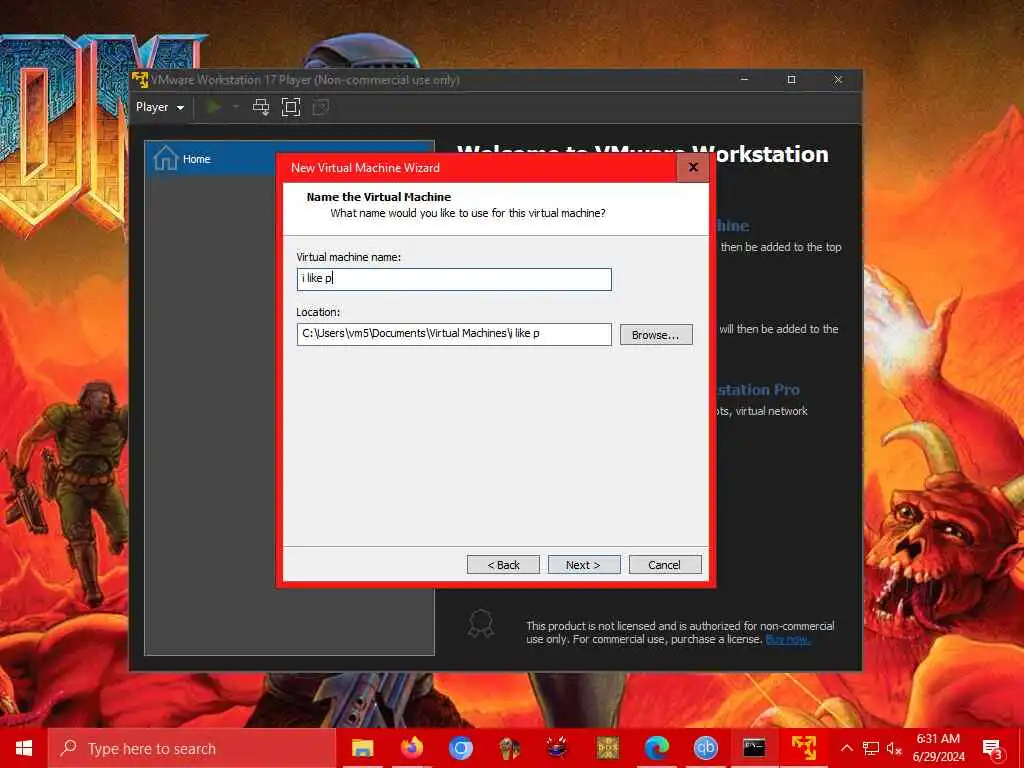Follow the Buy now link

pos(788,639)
